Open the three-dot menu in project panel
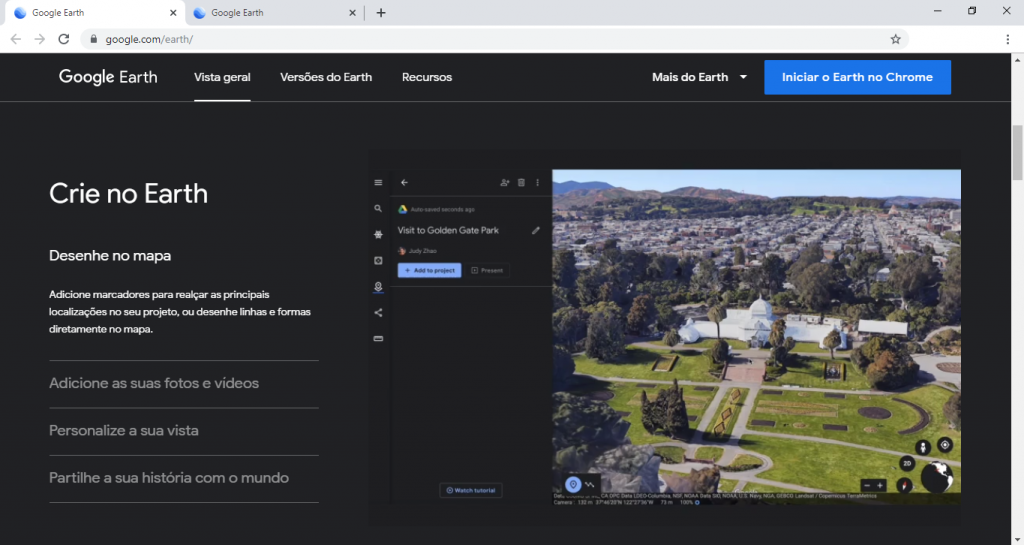1024x545 pixels. [x=537, y=183]
